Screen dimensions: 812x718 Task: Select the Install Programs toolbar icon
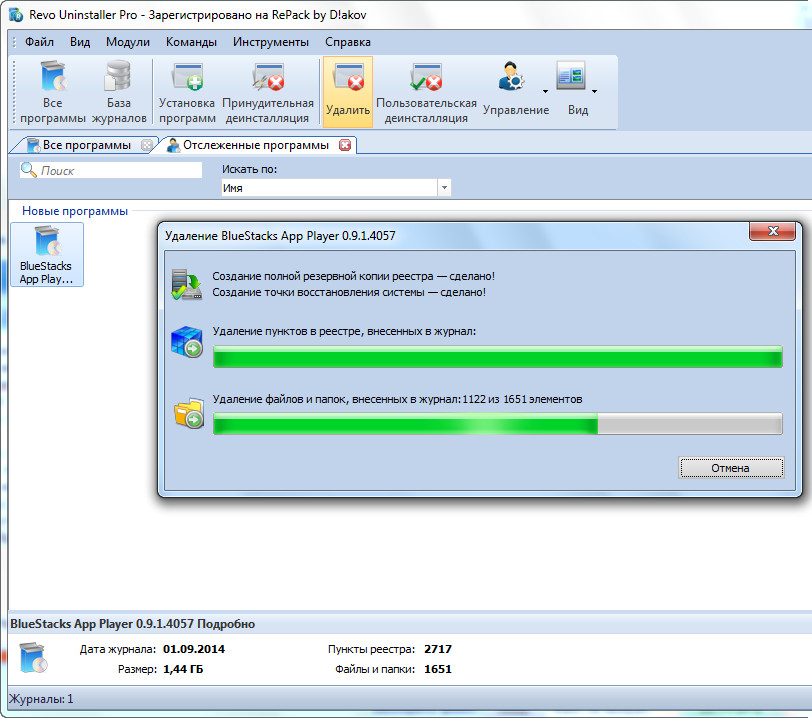point(187,91)
